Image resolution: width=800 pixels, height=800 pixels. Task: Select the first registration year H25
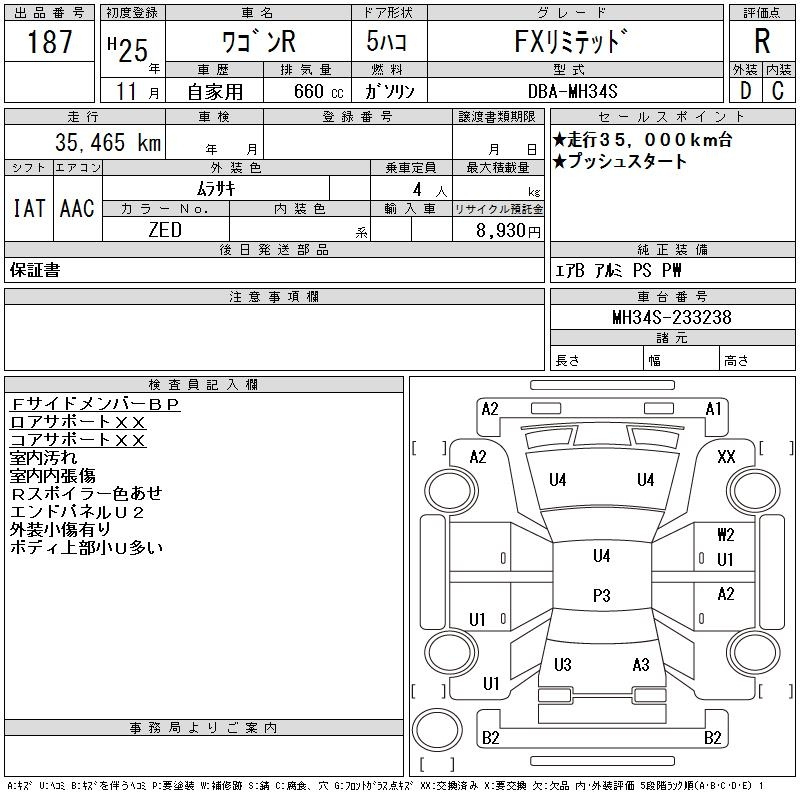(128, 49)
